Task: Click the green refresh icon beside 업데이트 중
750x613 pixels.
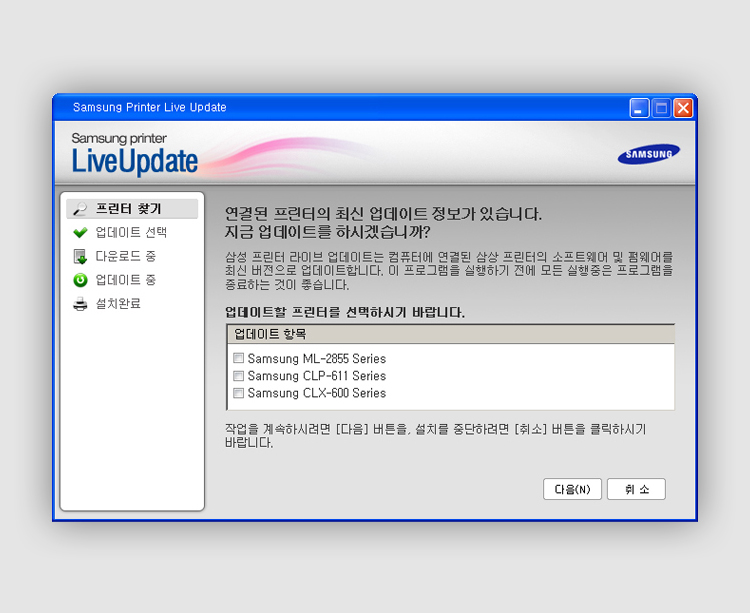Action: pos(80,280)
